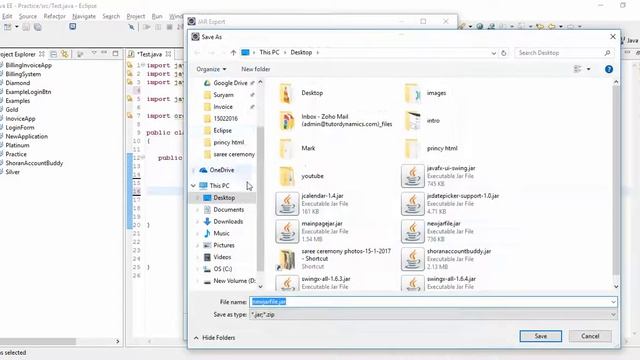640x360 pixels.
Task: Select Desktop in navigation pane
Action: tap(224, 198)
